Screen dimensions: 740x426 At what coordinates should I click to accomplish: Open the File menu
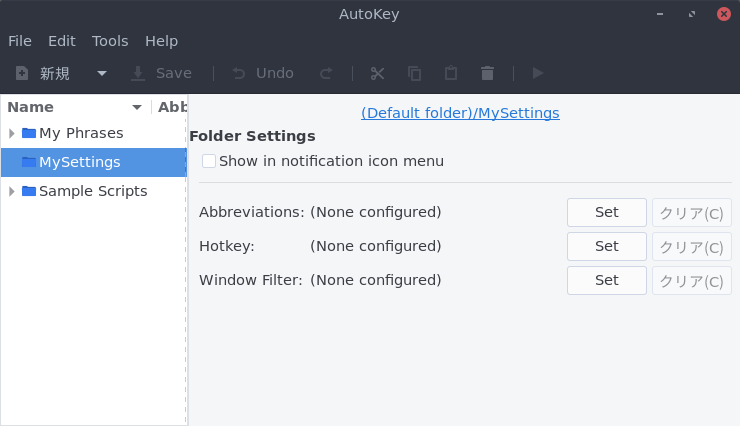pyautogui.click(x=20, y=41)
